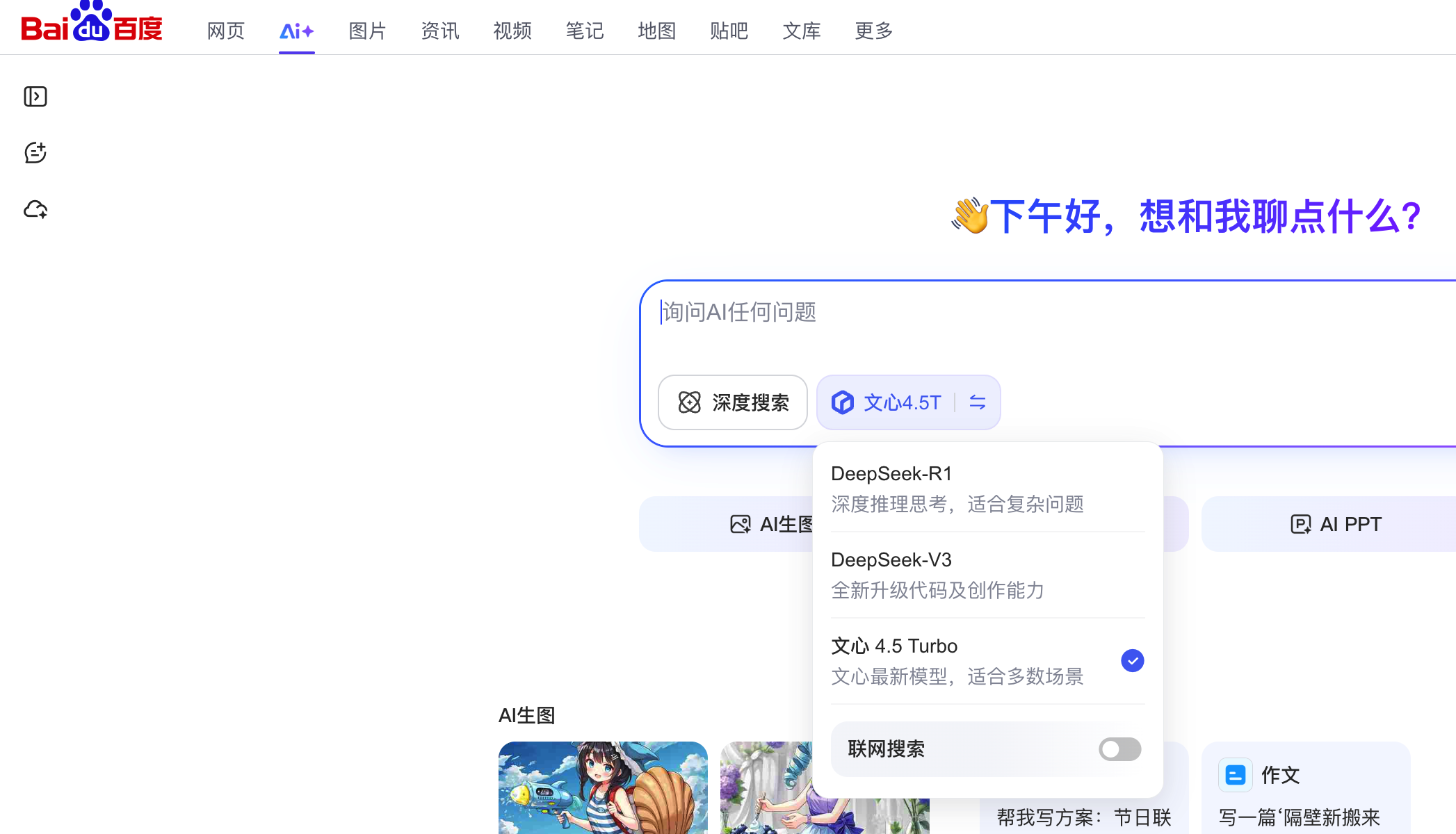The image size is (1456, 834).
Task: Click the 深度搜索 button
Action: coord(733,402)
